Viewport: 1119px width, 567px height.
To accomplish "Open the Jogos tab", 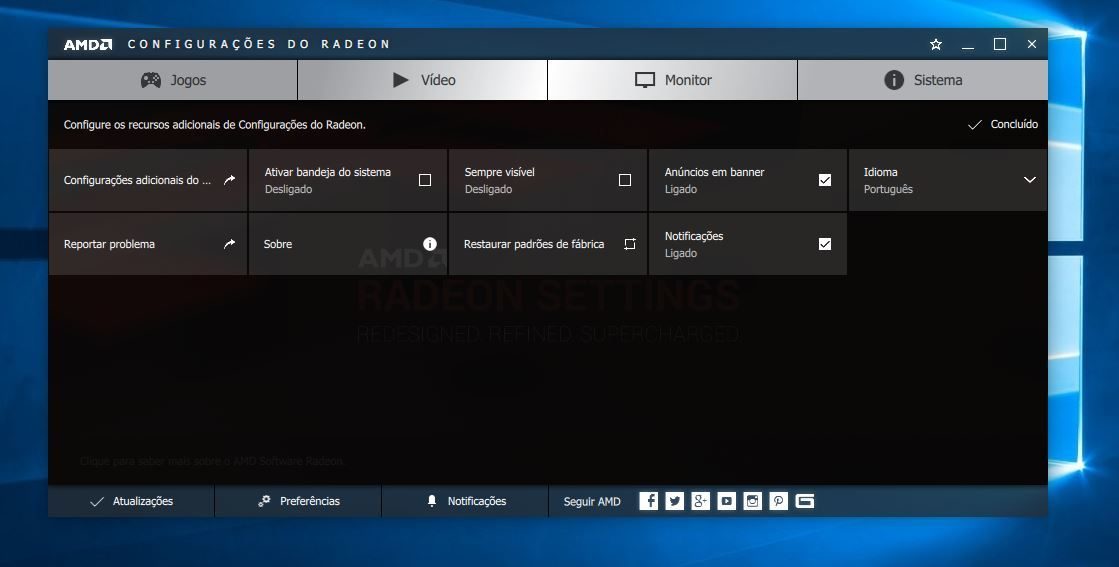I will pyautogui.click(x=173, y=80).
